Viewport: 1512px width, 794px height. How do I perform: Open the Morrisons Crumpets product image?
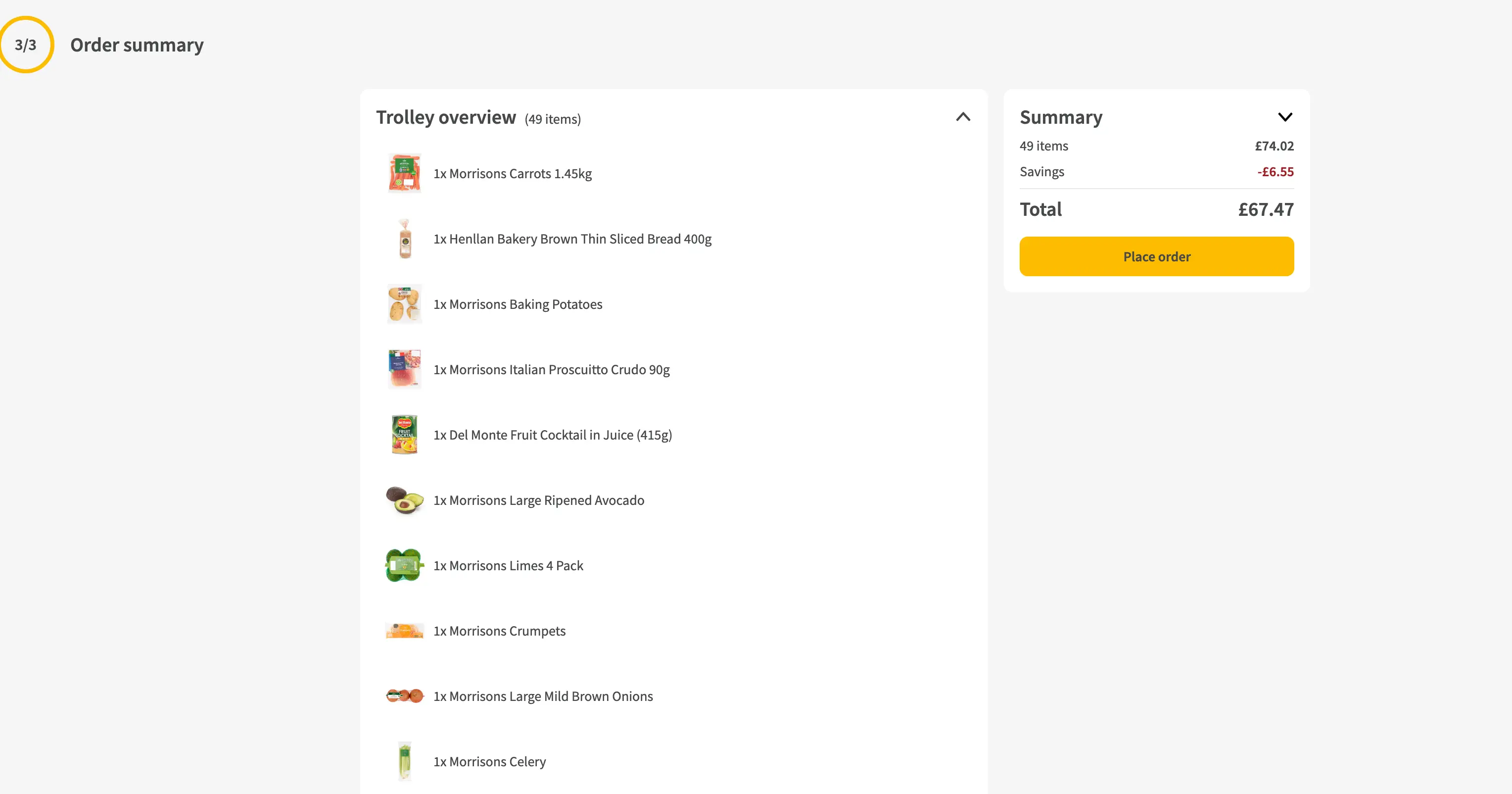click(404, 631)
